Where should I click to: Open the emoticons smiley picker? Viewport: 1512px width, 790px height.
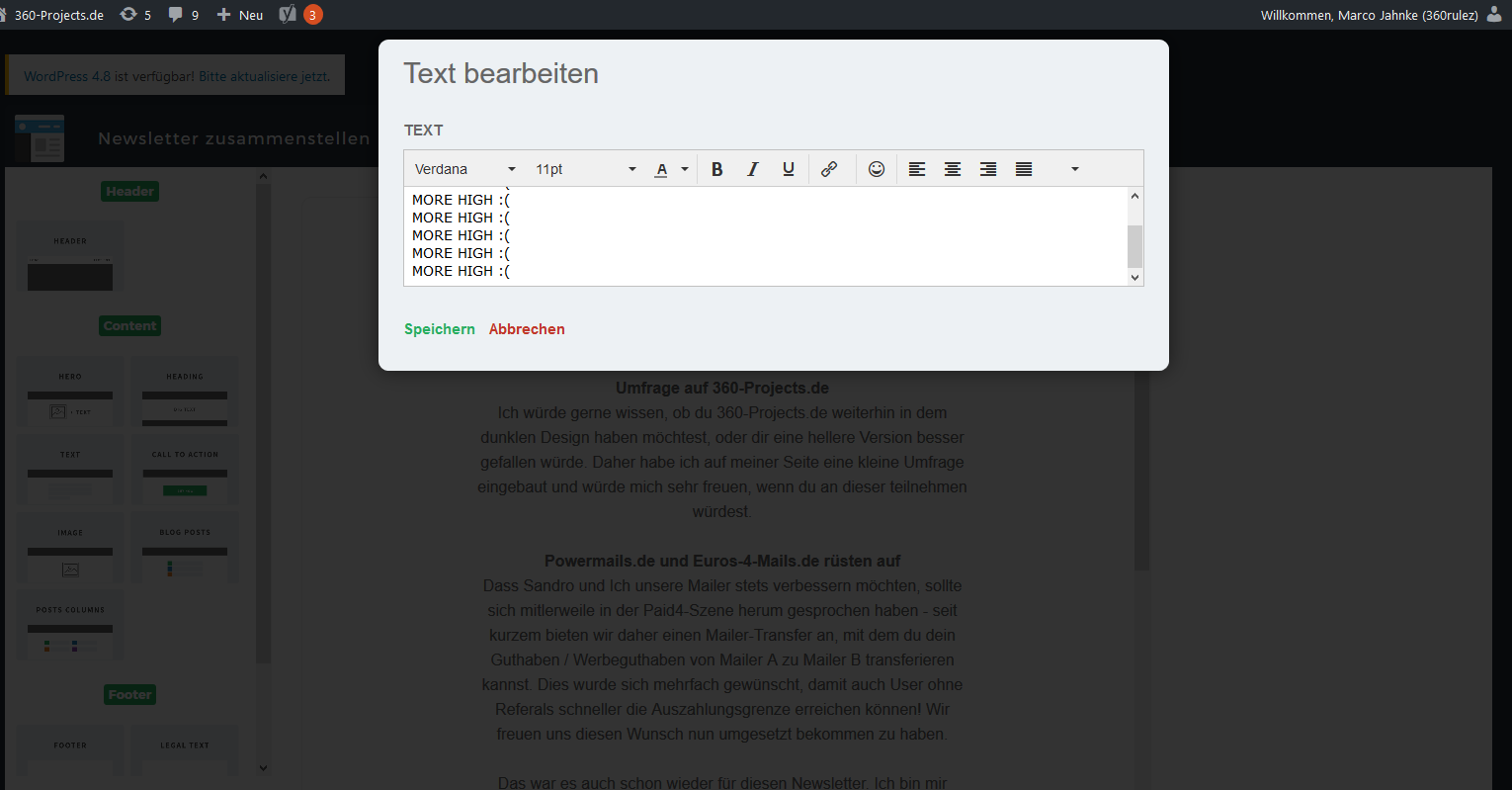[877, 169]
